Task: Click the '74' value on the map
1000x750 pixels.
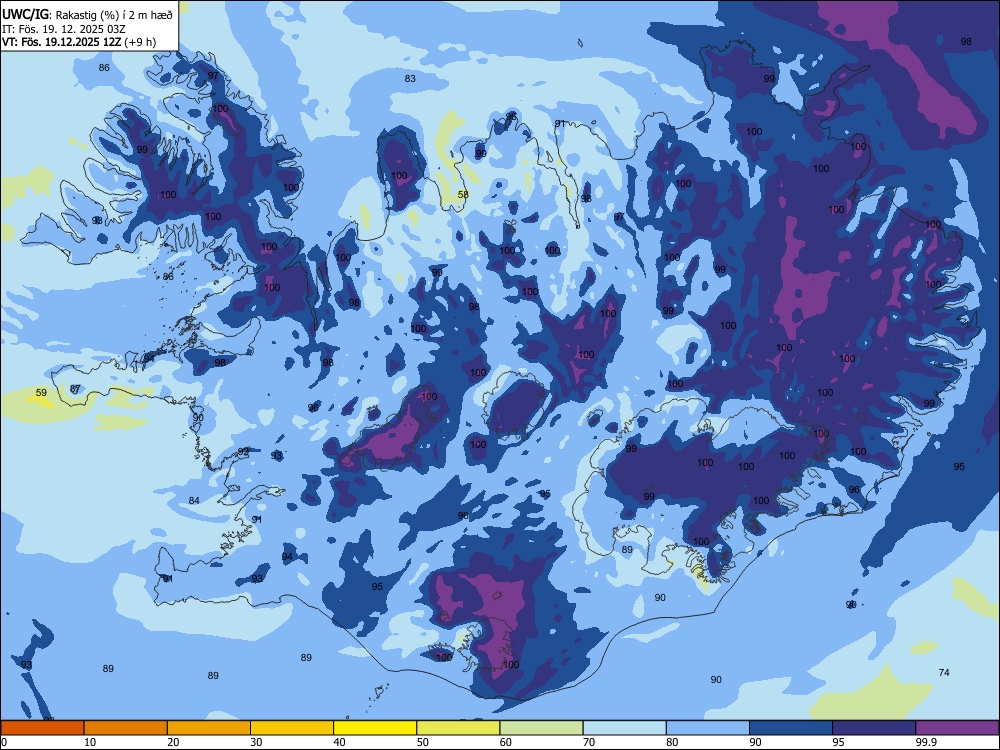Action: [x=945, y=672]
